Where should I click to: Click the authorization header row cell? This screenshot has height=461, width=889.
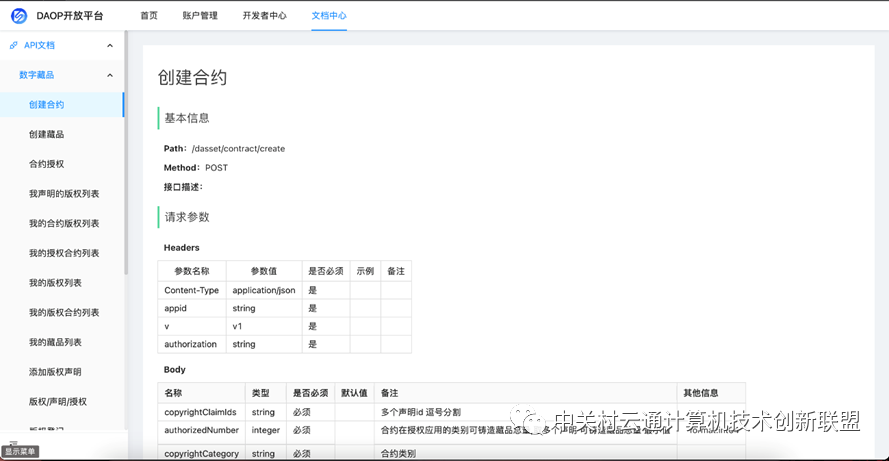(x=192, y=344)
